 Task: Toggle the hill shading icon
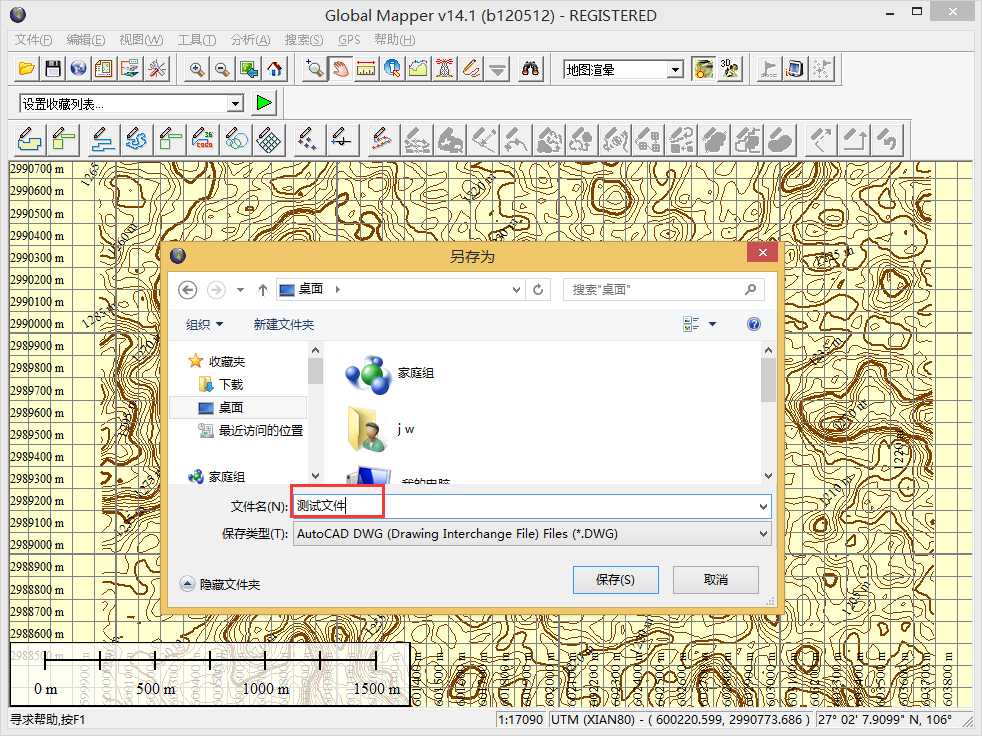(703, 69)
